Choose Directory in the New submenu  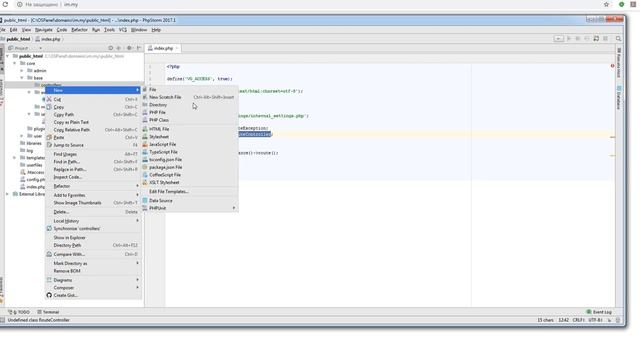coord(190,105)
